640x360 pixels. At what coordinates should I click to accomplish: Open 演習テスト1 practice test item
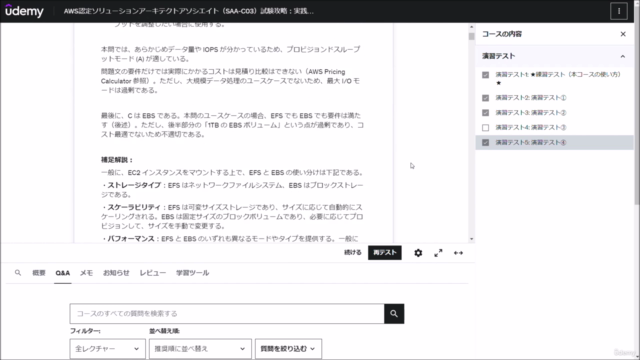pyautogui.click(x=558, y=78)
